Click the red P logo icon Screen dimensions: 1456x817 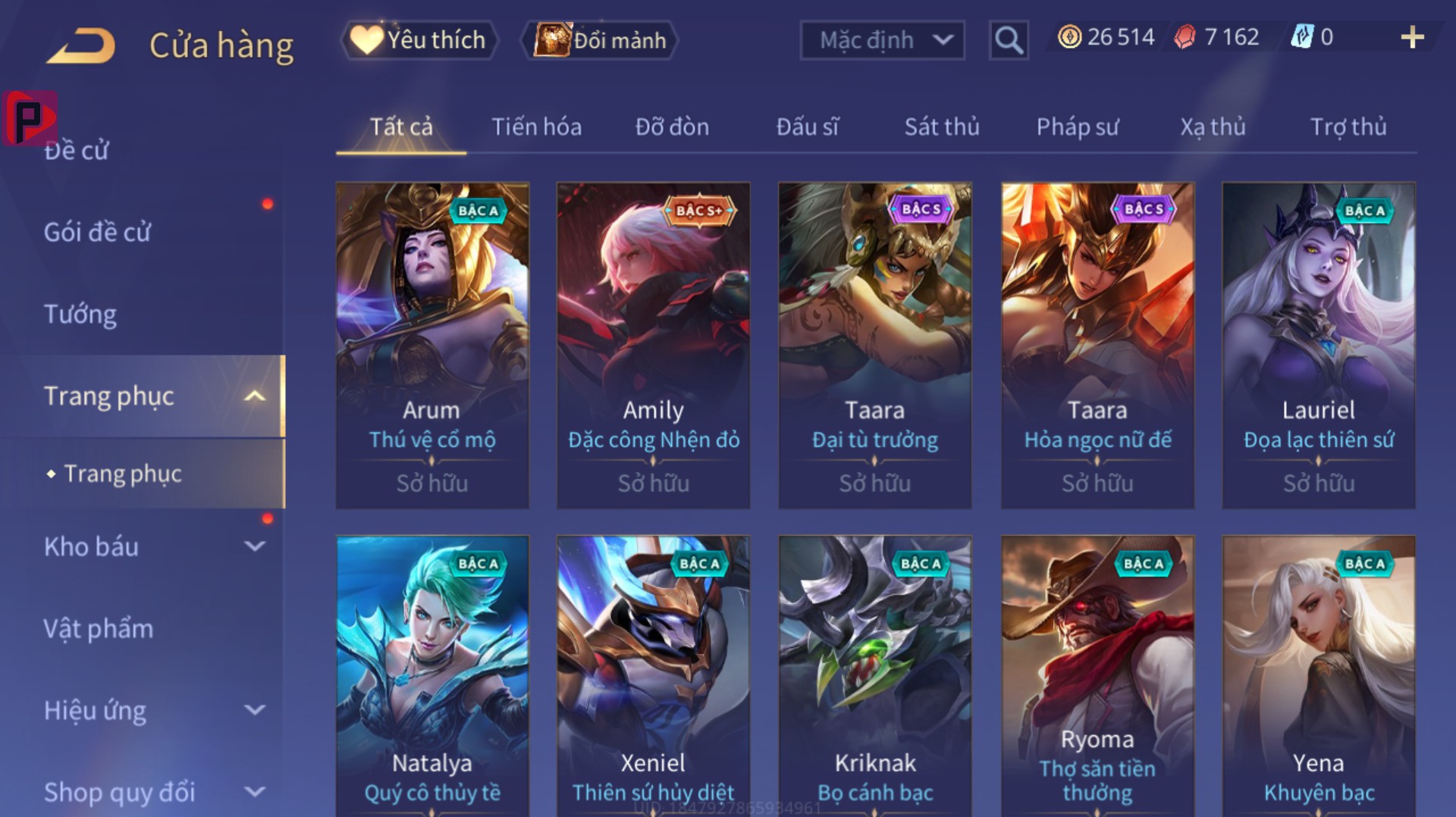click(x=30, y=118)
